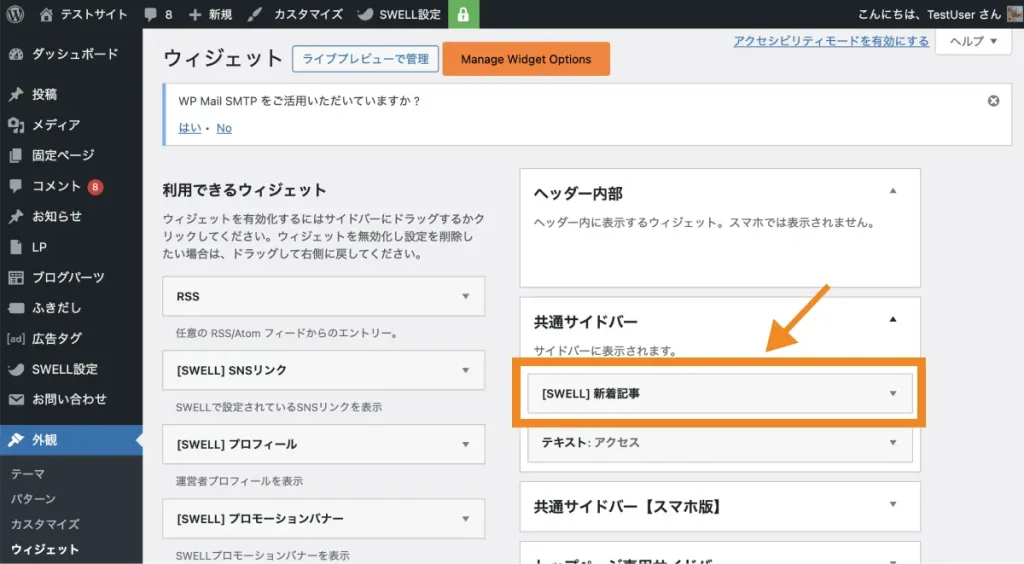This screenshot has width=1024, height=564.
Task: Click the envelope icon for お問い合わせ
Action: (x=16, y=399)
